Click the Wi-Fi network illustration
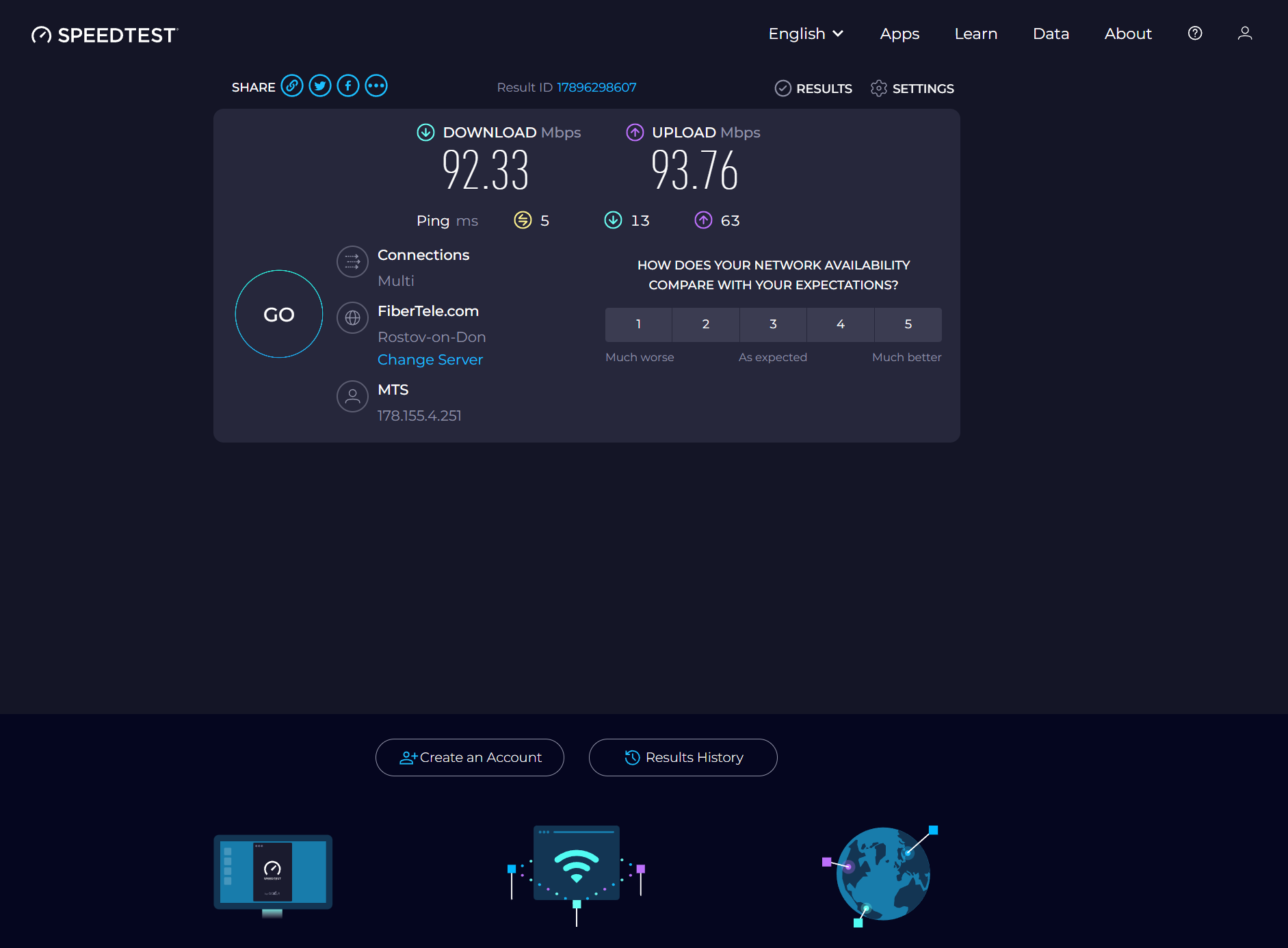Screen dimensions: 1288x948 pos(576,875)
